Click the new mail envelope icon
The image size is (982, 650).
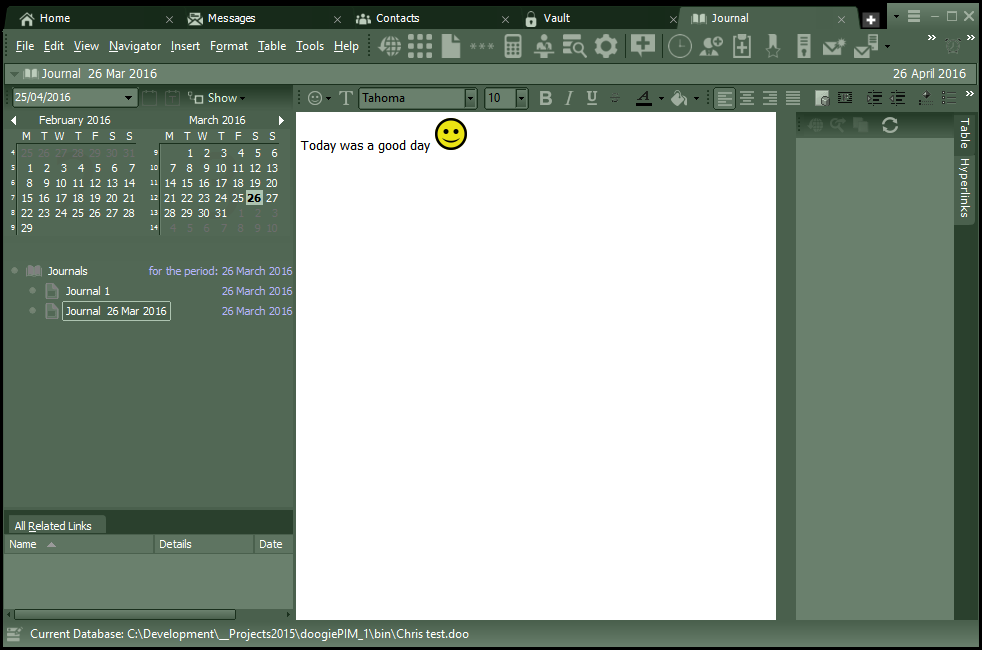(834, 46)
